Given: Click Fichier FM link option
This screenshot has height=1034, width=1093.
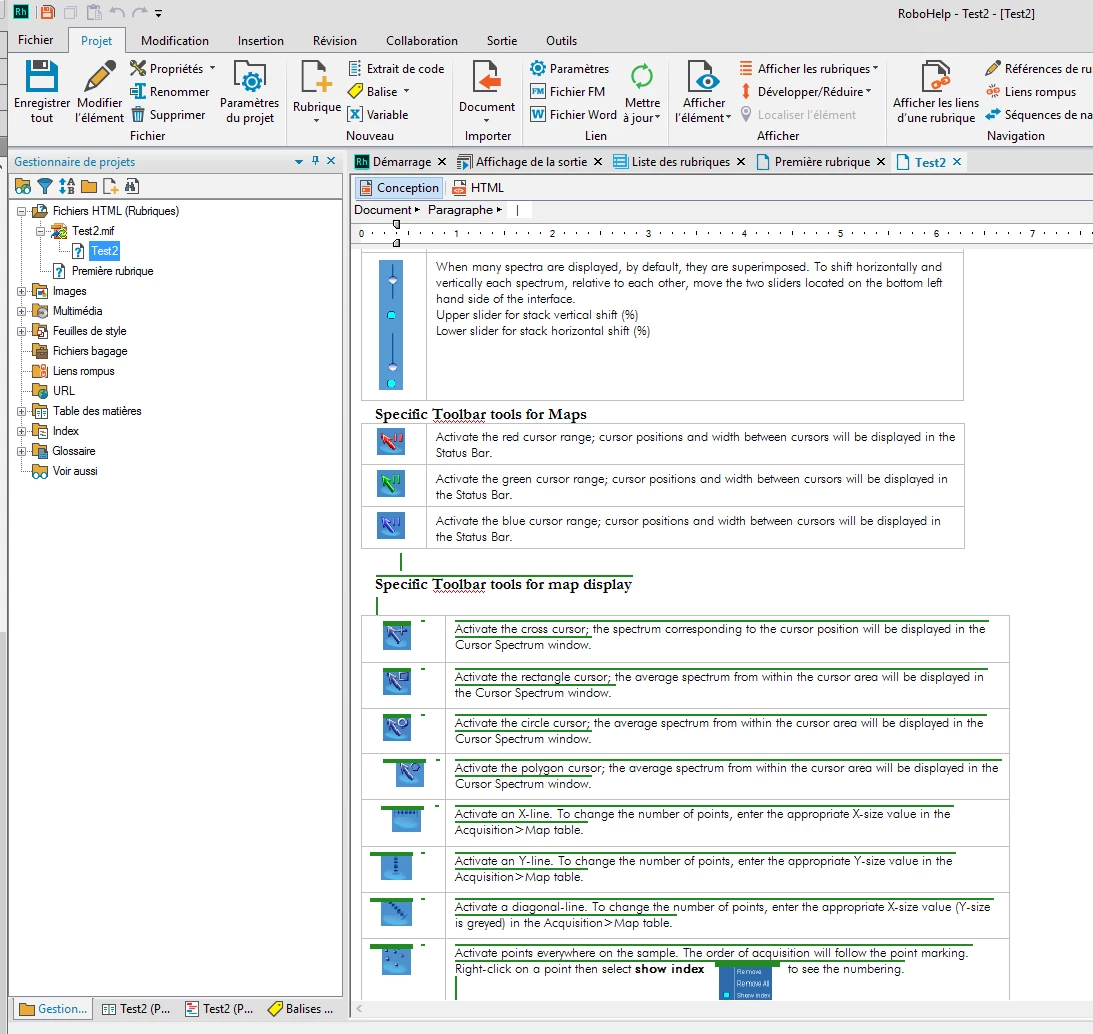Looking at the screenshot, I should [x=568, y=91].
